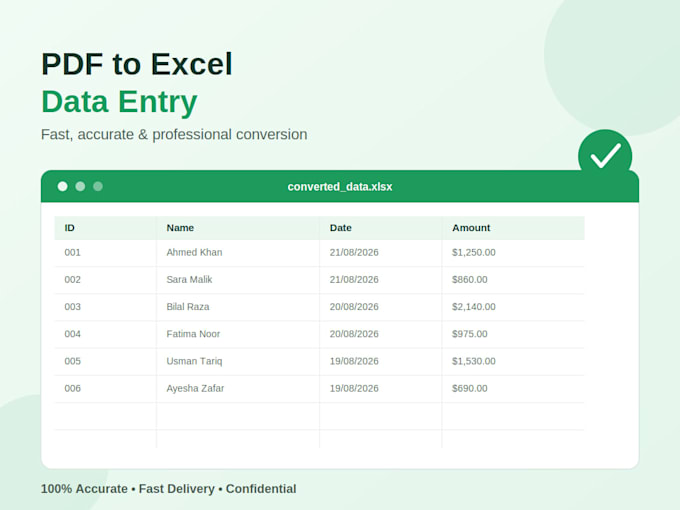The width and height of the screenshot is (680, 510).
Task: Select the Ahmed Khan name cell
Action: pos(238,252)
